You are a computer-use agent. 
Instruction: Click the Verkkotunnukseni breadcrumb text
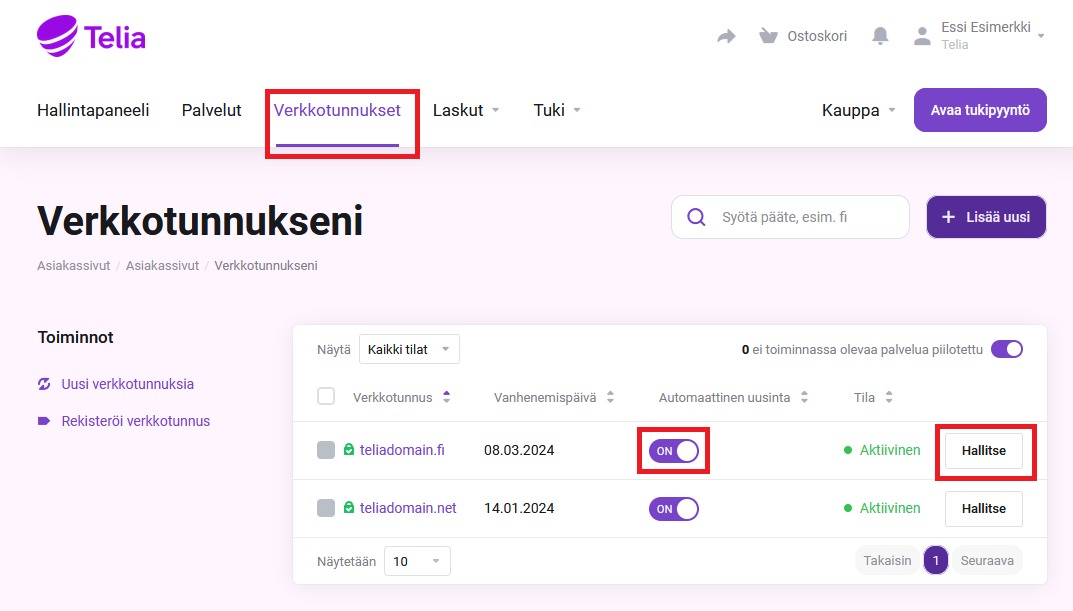click(x=266, y=265)
